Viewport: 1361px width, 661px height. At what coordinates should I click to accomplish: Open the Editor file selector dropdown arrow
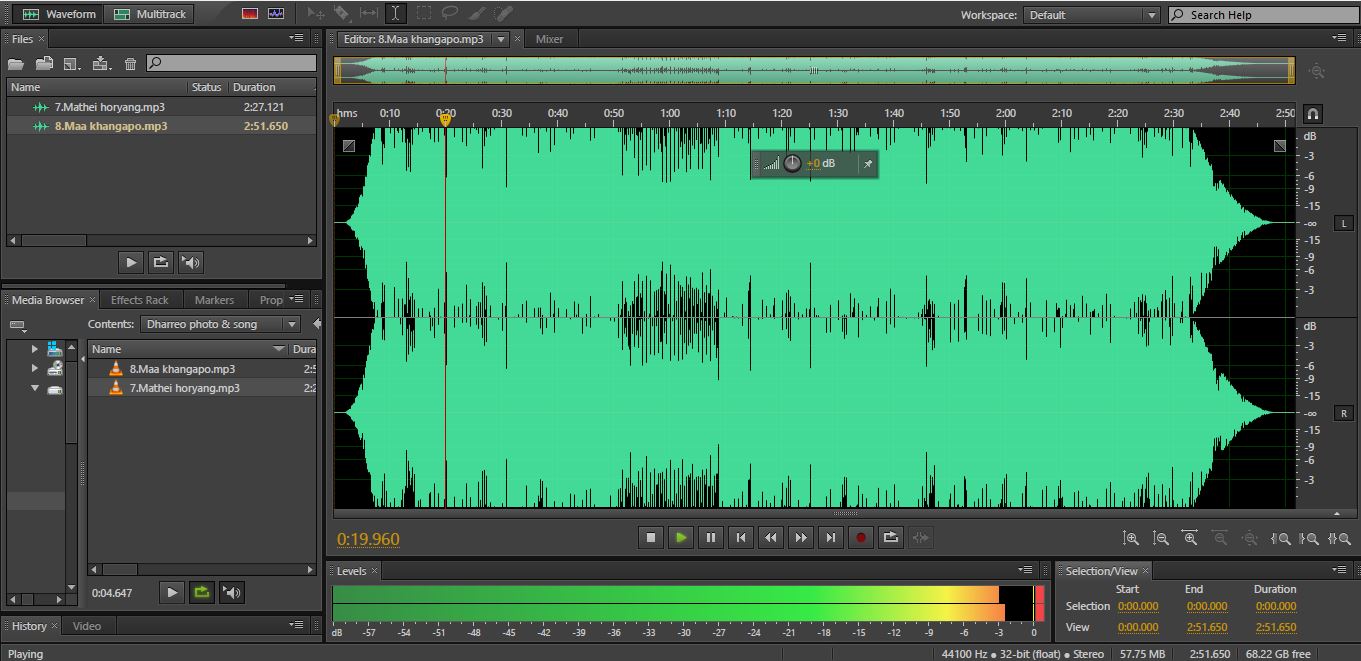(501, 39)
